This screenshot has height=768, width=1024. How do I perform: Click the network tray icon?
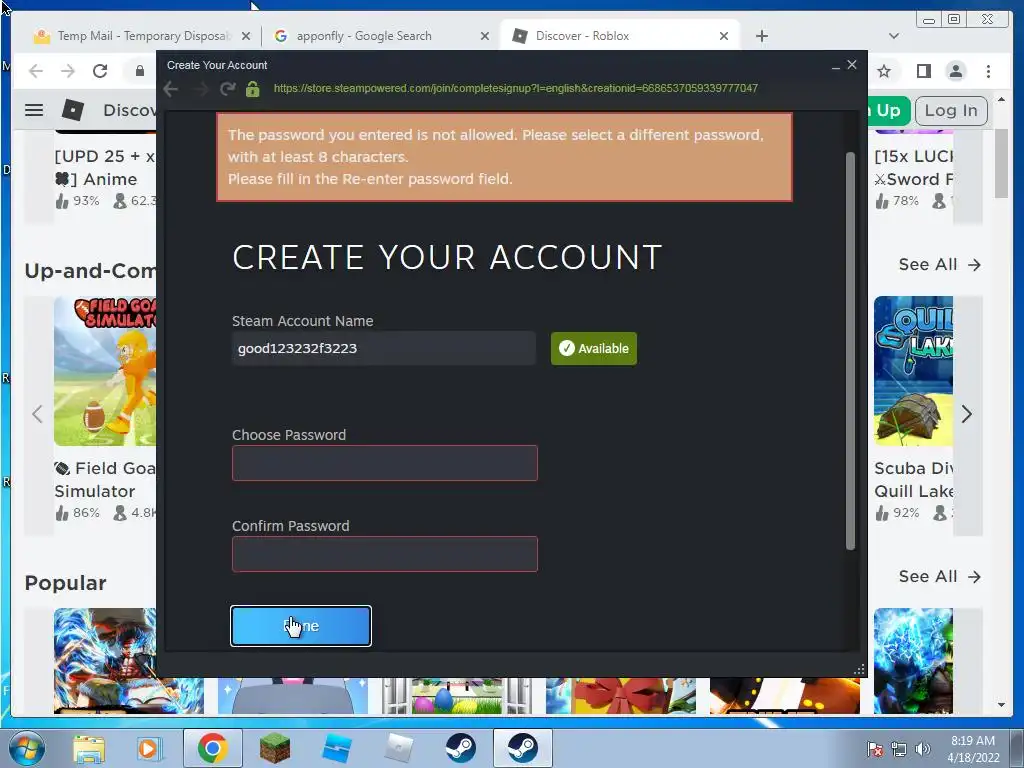(x=899, y=749)
